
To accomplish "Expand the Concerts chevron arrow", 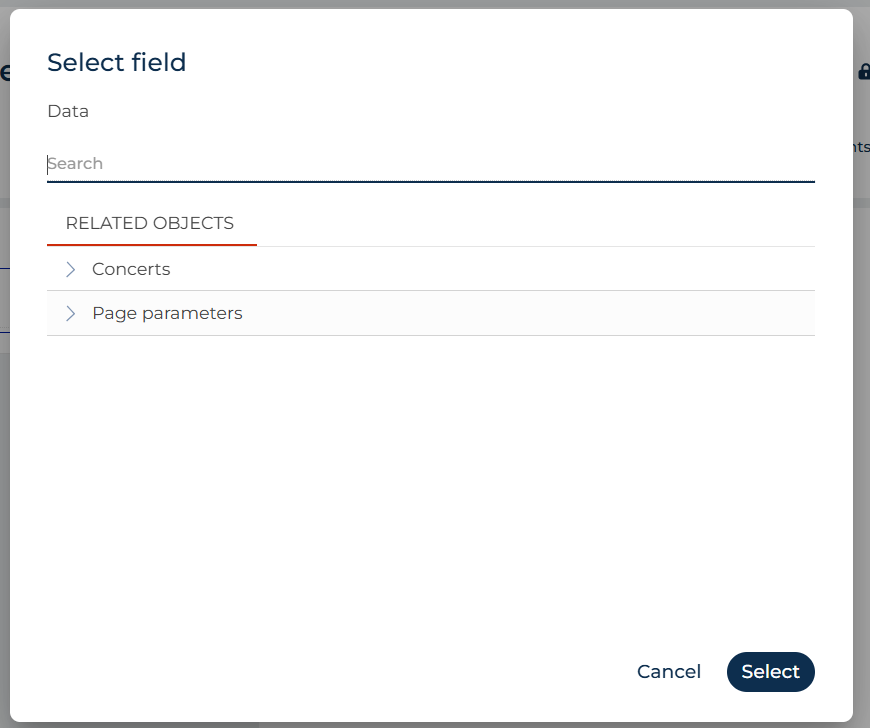I will pos(70,269).
